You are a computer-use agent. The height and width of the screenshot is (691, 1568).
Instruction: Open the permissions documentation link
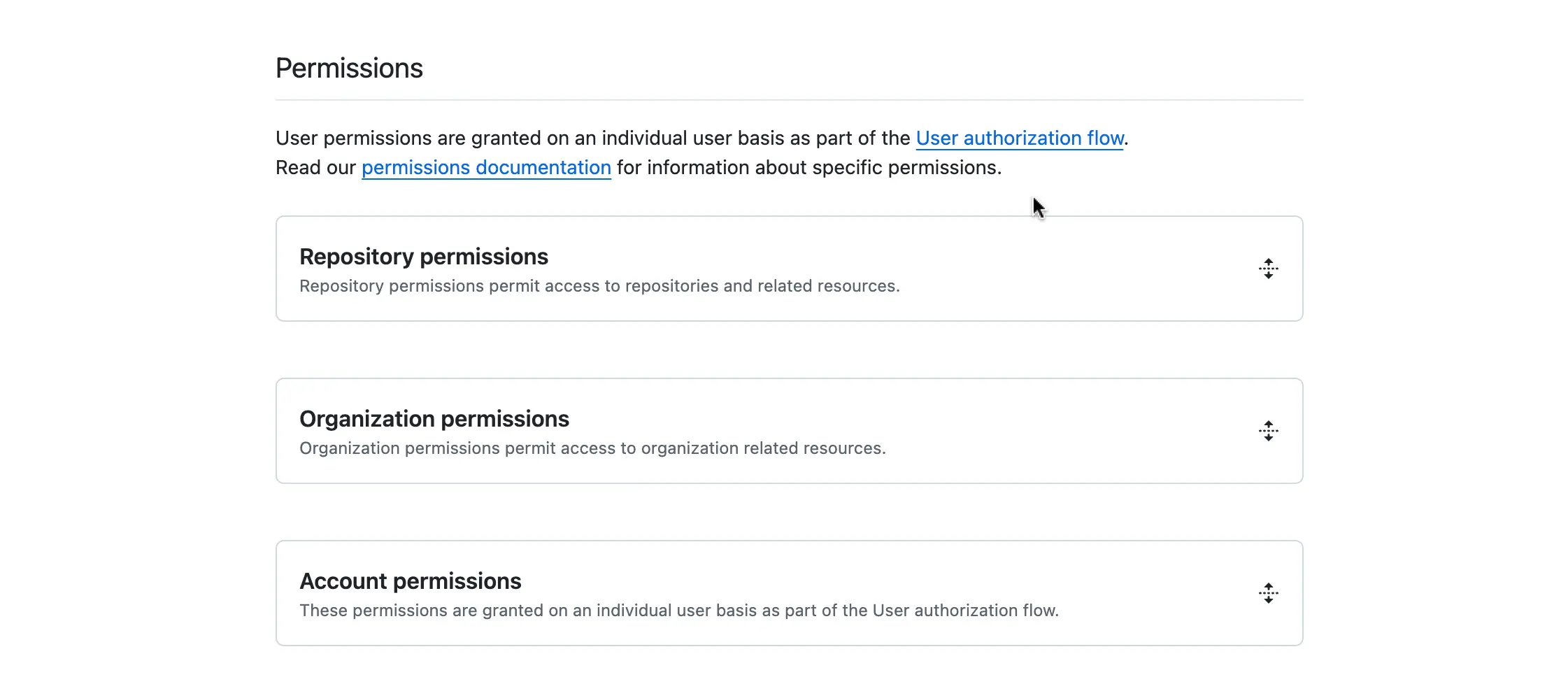(486, 167)
